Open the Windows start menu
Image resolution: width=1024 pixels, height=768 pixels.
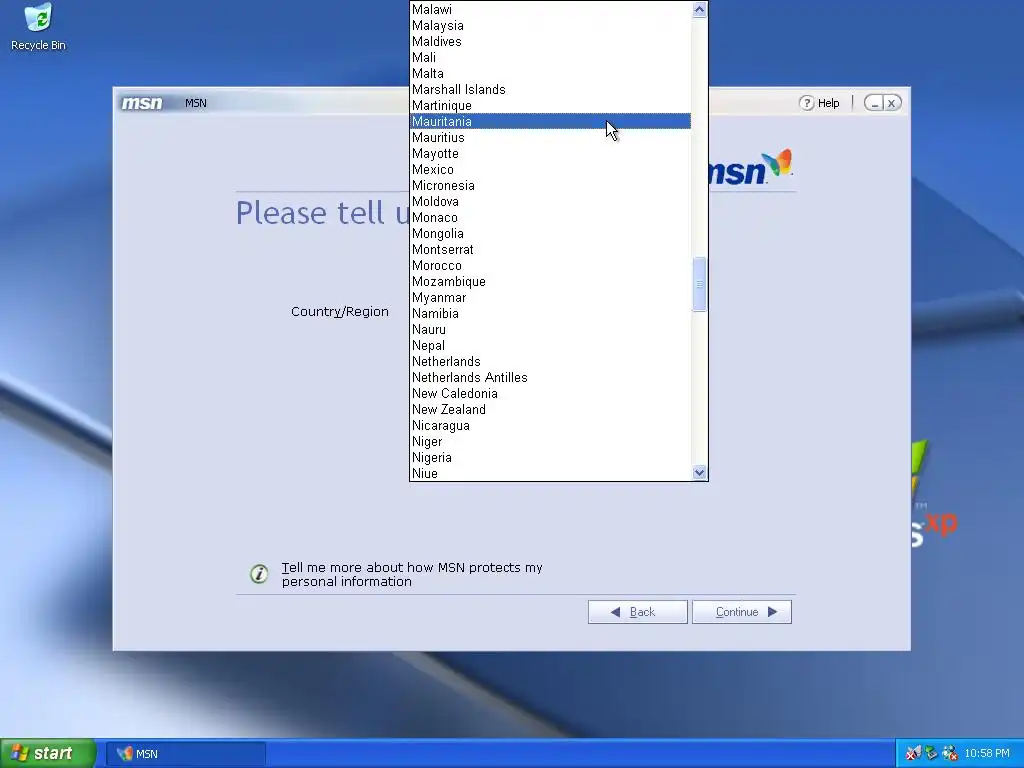click(x=48, y=754)
